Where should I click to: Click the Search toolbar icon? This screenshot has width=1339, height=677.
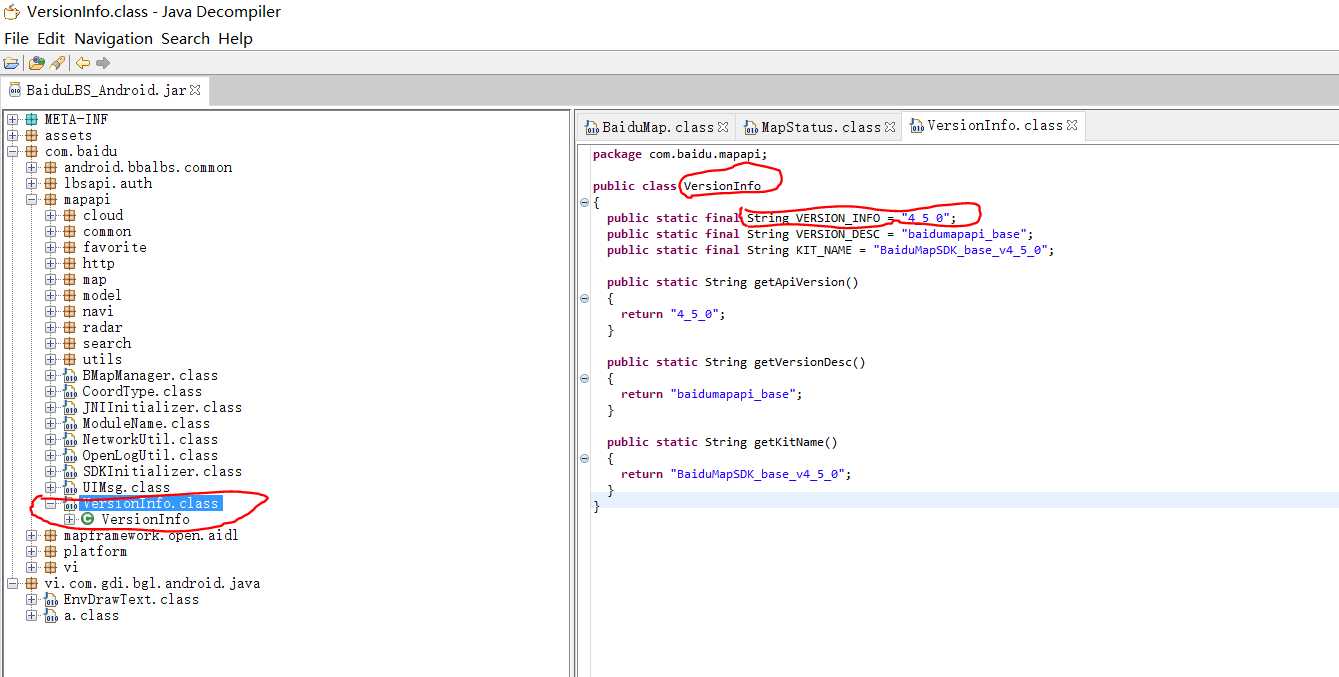tap(57, 63)
